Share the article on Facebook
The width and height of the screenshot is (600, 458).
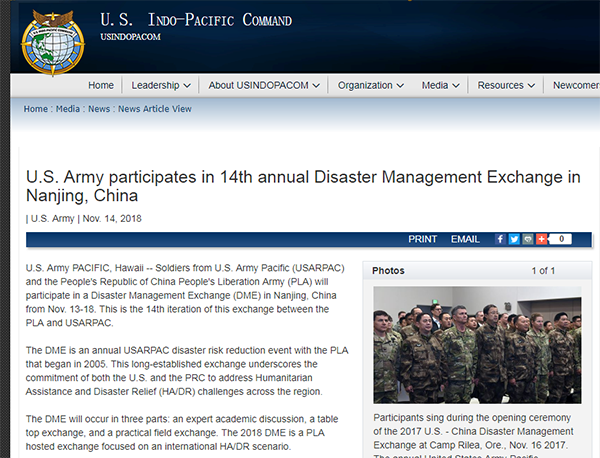point(501,239)
